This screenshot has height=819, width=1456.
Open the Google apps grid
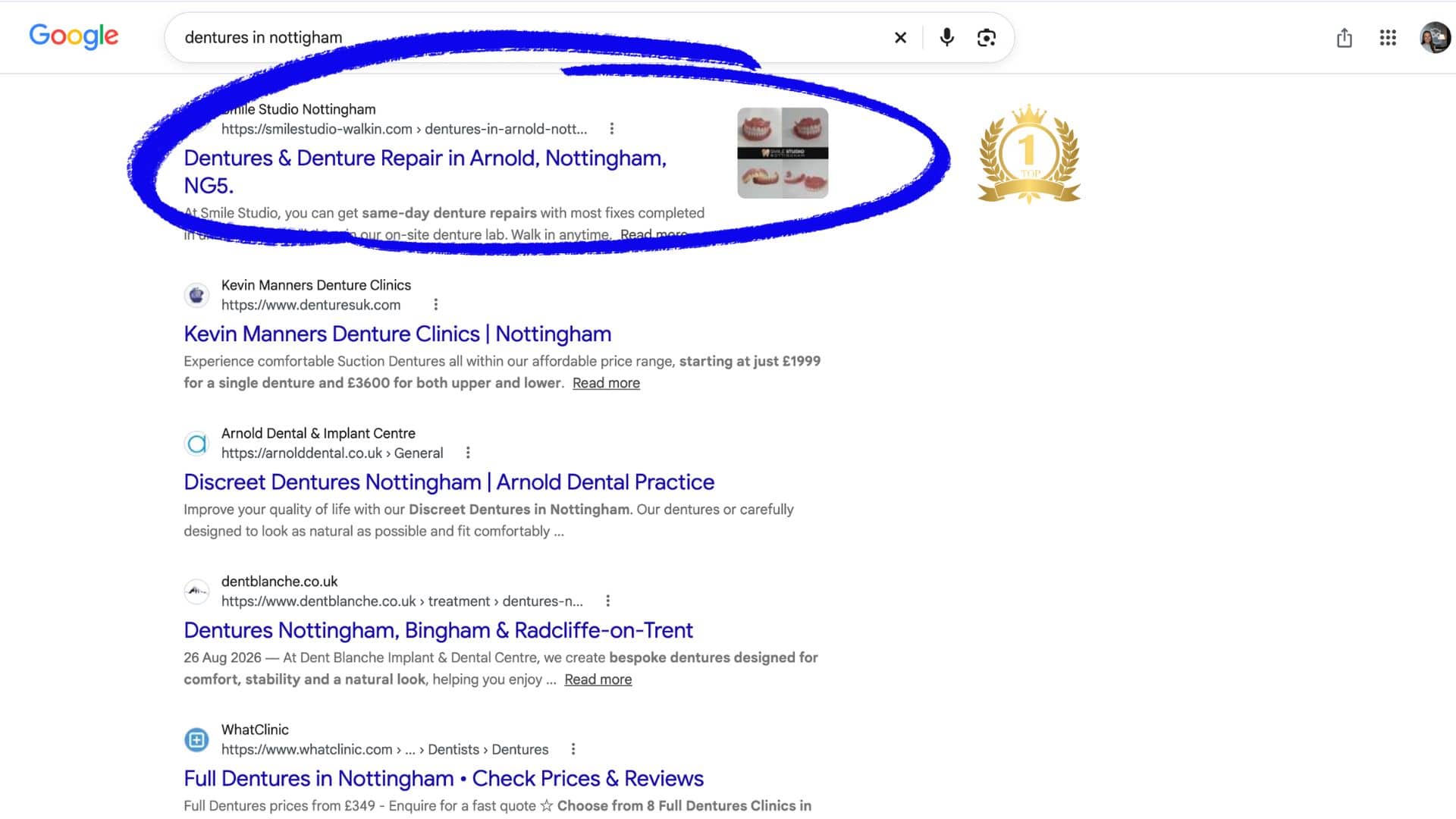pyautogui.click(x=1388, y=37)
